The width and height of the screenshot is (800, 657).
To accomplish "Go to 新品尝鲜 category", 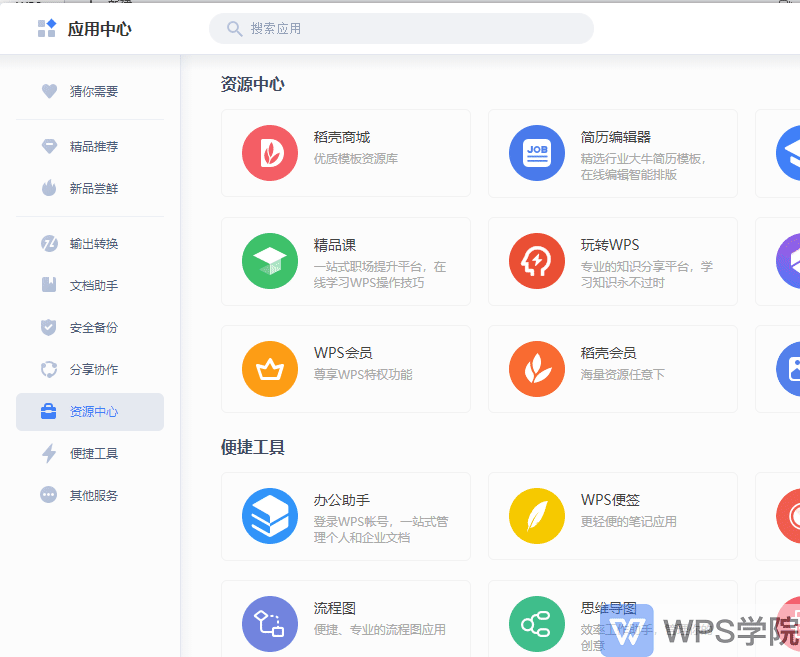I will pyautogui.click(x=90, y=188).
